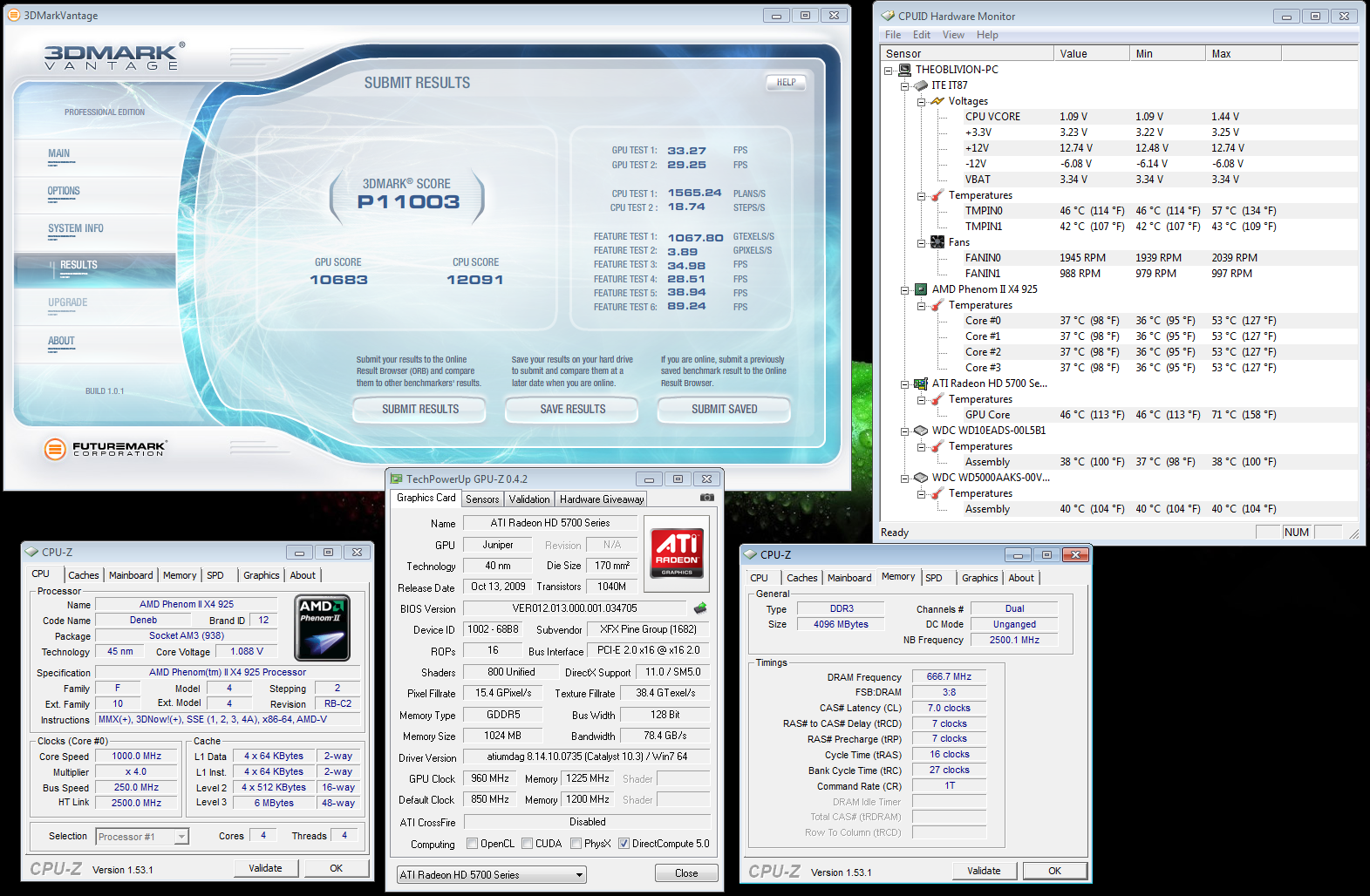Viewport: 1370px width, 896px height.
Task: Click ATI Radeon HD 5700 card icon in tree
Action: (920, 384)
